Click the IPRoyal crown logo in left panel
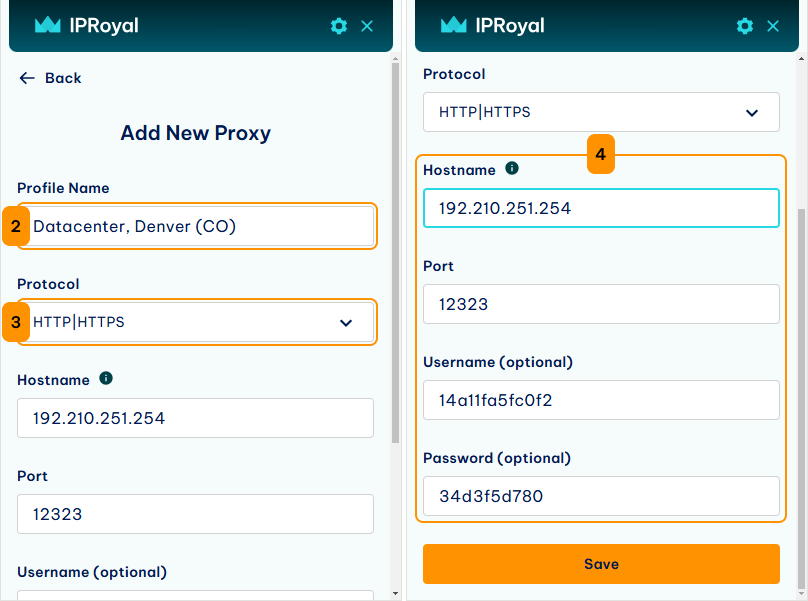808x601 pixels. click(47, 24)
